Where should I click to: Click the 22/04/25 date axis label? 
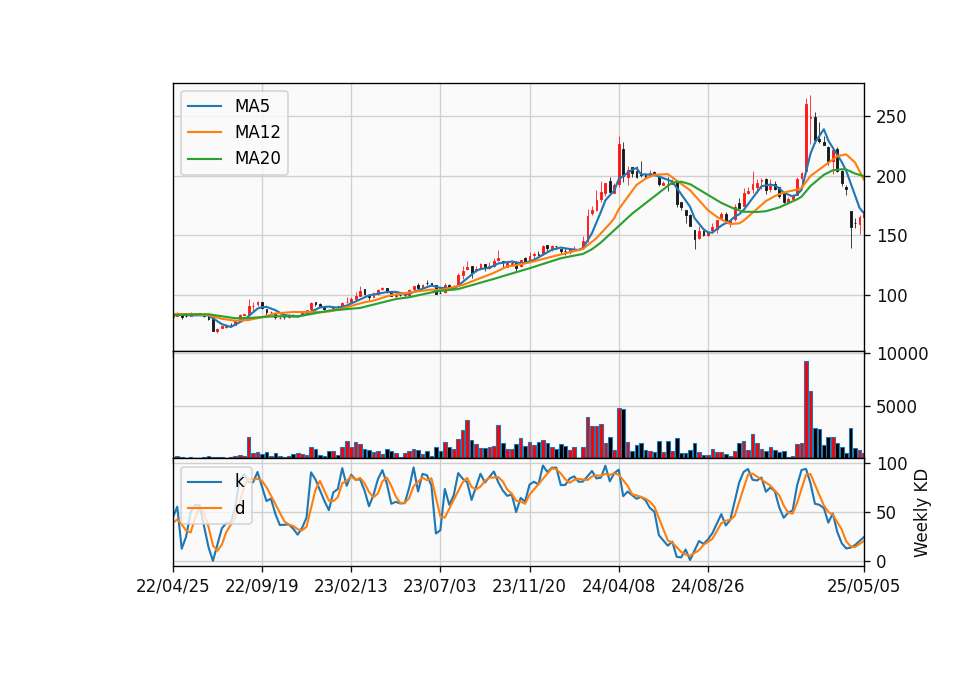coord(173,587)
